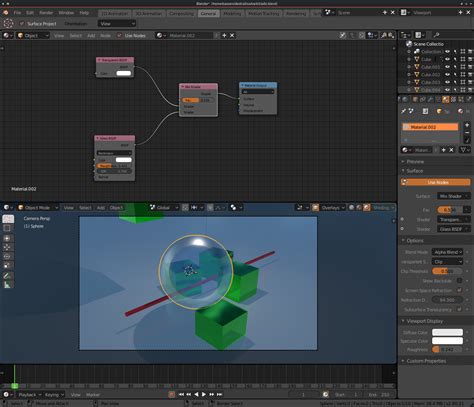Unlink material with X in the node editor header
Image resolution: width=474 pixels, height=407 pixels.
pos(232,35)
